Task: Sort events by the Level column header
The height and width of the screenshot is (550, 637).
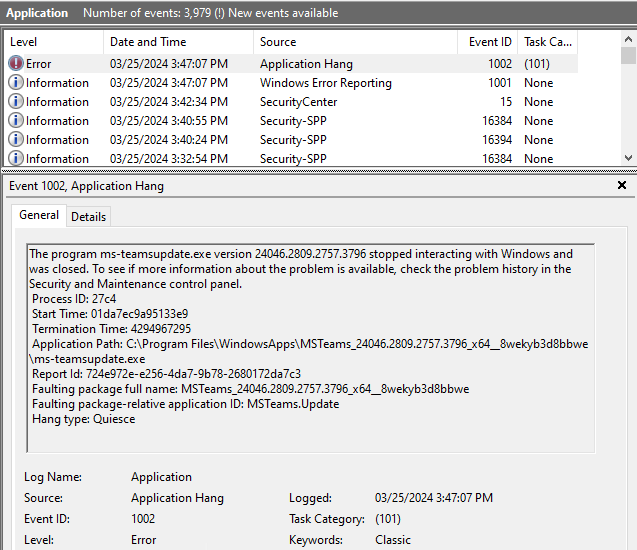Action: [54, 42]
